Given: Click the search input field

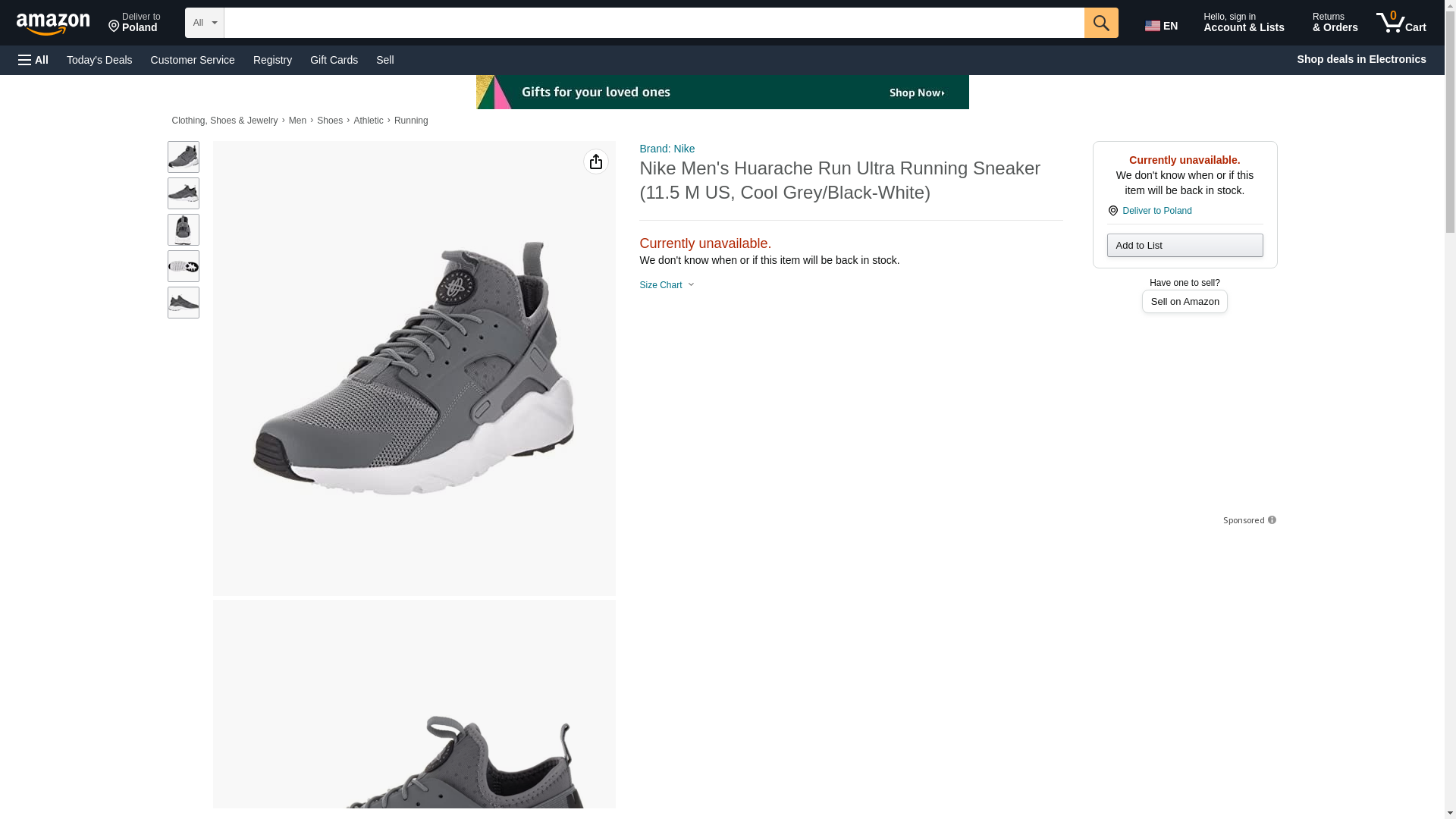Looking at the screenshot, I should [x=653, y=23].
